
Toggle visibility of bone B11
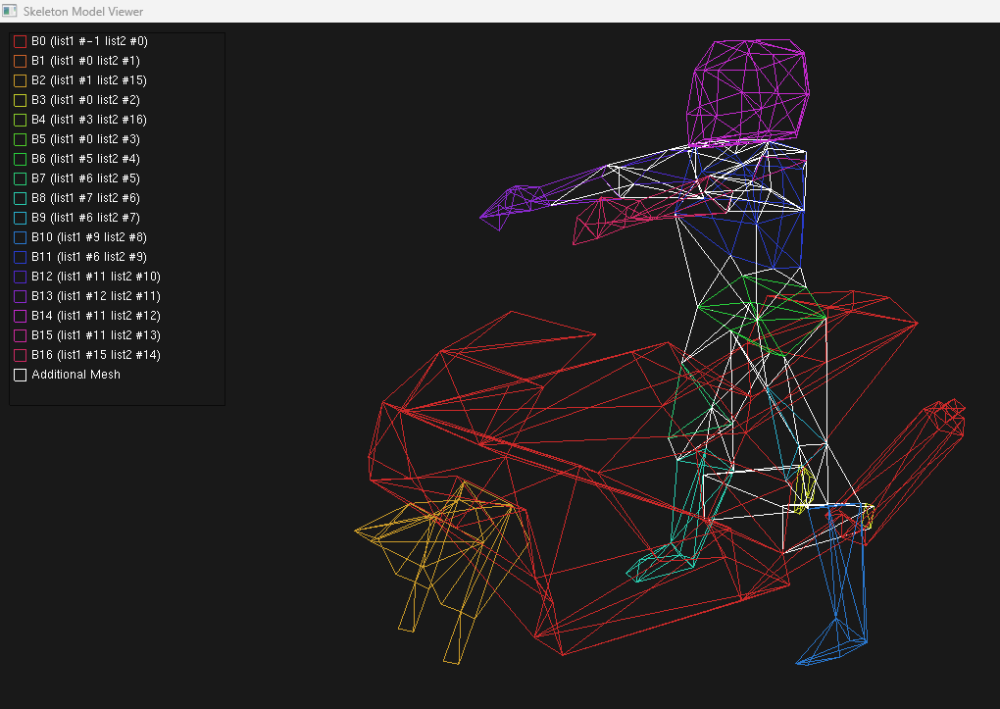(x=20, y=257)
